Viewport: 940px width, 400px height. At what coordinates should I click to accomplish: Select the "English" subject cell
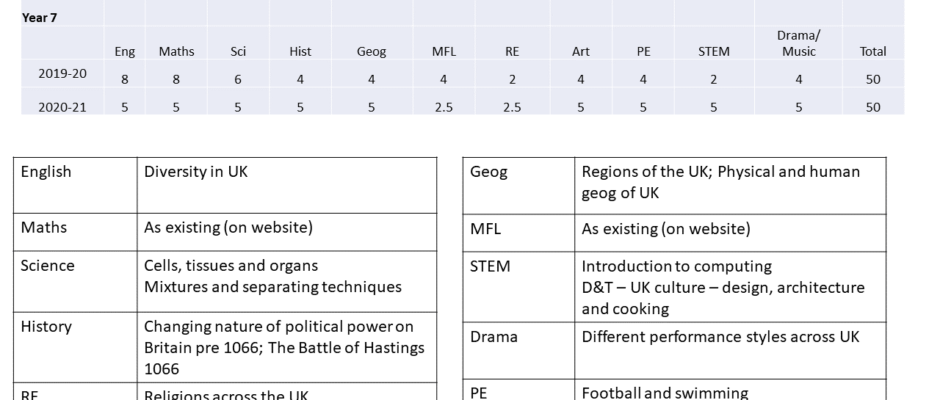click(x=46, y=172)
